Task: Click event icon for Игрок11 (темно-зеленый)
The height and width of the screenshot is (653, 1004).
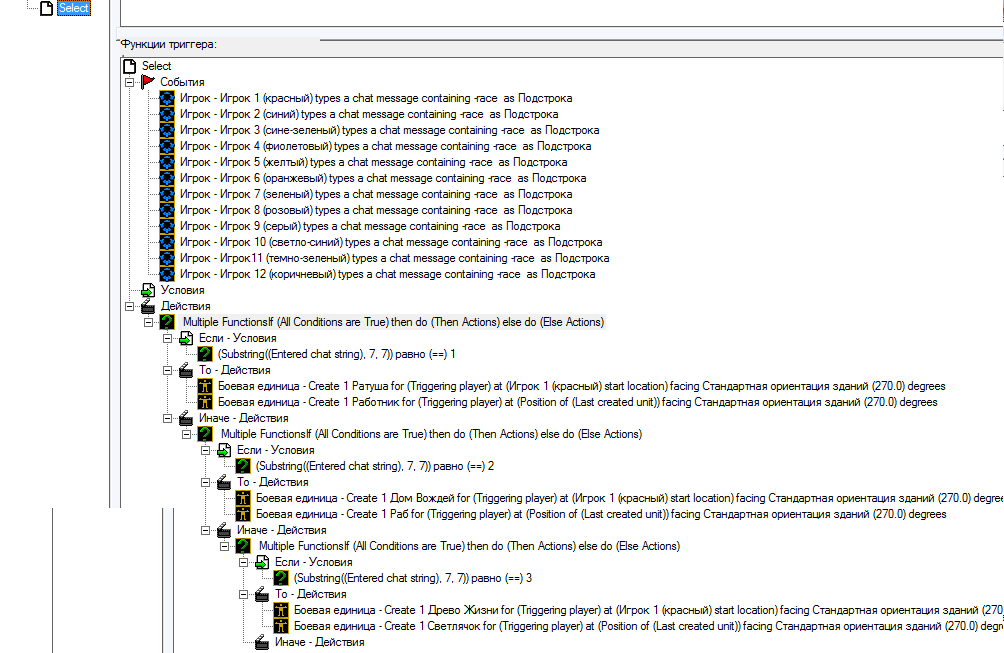Action: (167, 258)
